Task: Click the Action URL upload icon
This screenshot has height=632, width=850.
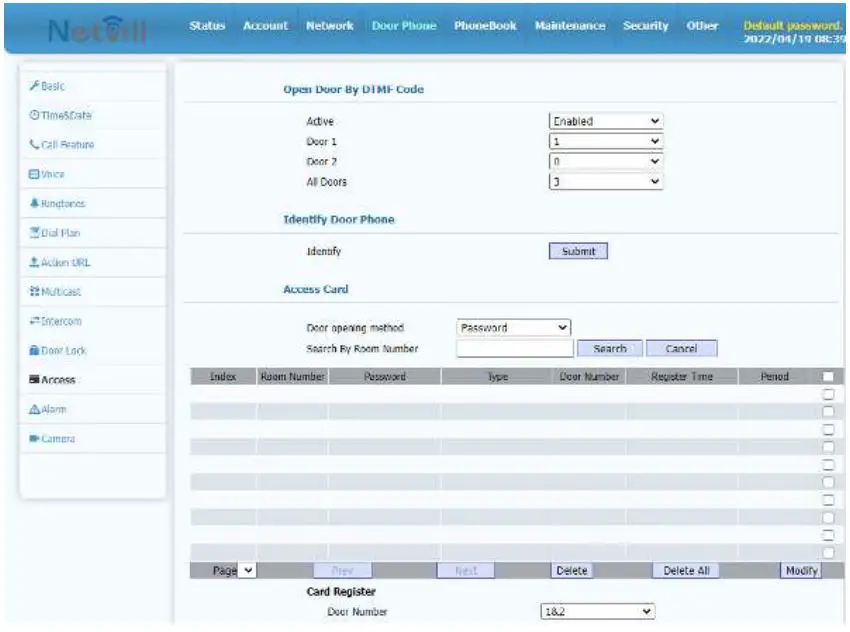Action: pyautogui.click(x=34, y=262)
